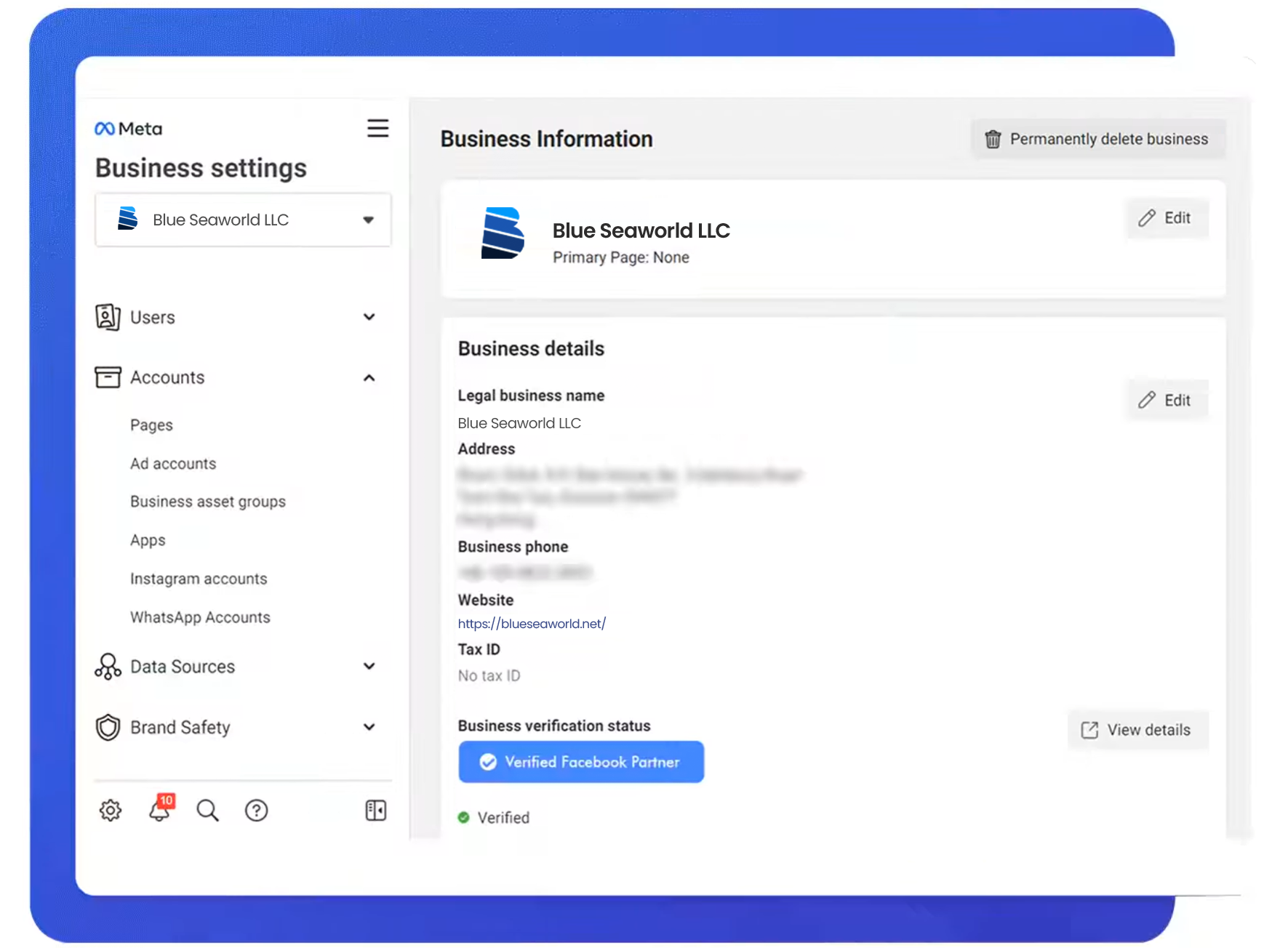
Task: Go to Apps in sidebar
Action: pyautogui.click(x=148, y=540)
